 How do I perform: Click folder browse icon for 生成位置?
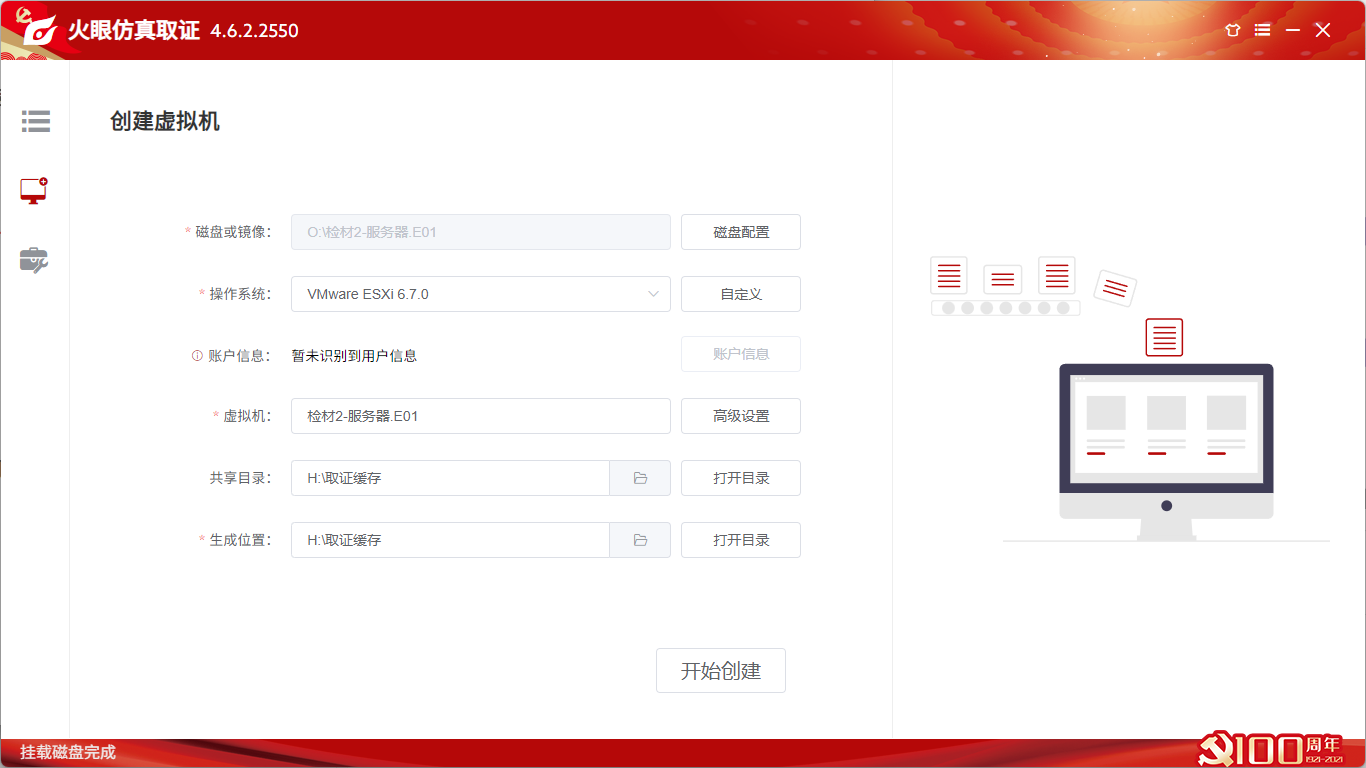point(640,540)
